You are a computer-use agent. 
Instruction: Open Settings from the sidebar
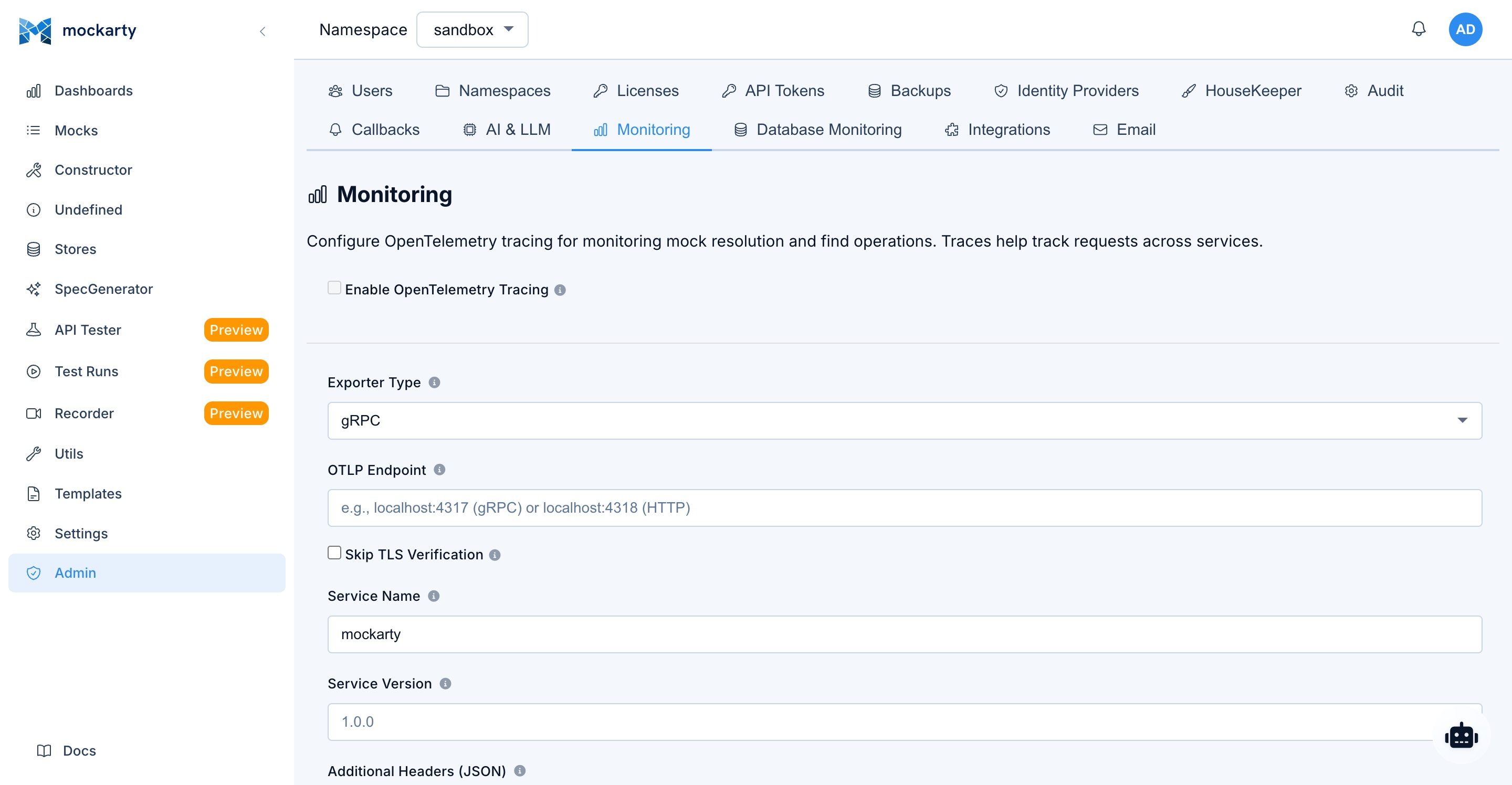tap(147, 533)
